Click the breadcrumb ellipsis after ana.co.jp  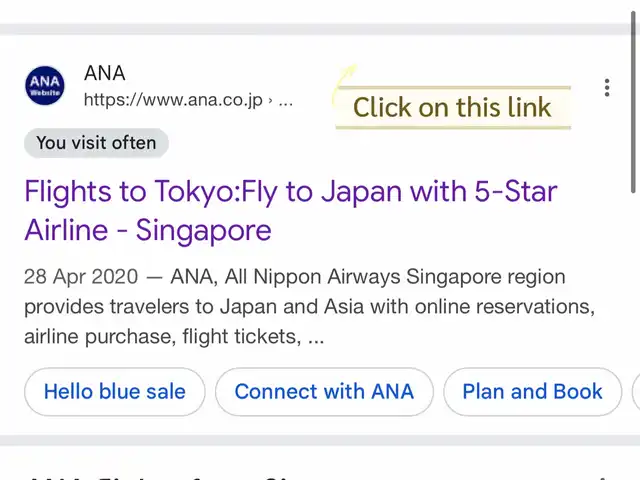(x=285, y=100)
